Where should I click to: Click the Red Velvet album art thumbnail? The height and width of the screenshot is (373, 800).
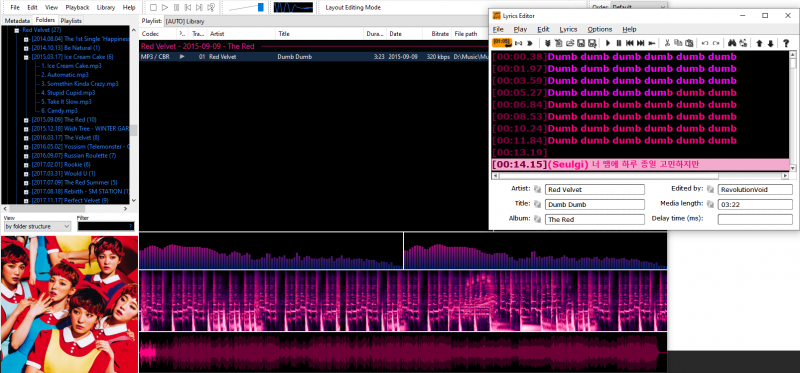(x=69, y=304)
